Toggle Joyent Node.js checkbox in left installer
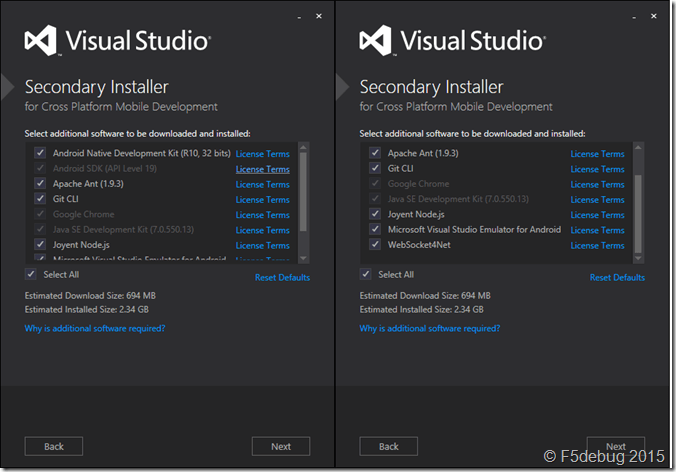 click(x=40, y=244)
